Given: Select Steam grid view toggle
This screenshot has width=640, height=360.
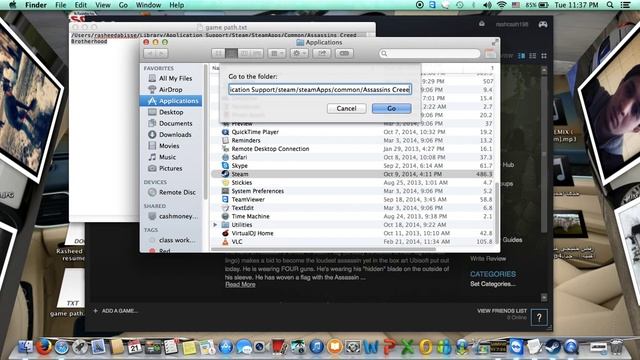Looking at the screenshot, I should (544, 56).
